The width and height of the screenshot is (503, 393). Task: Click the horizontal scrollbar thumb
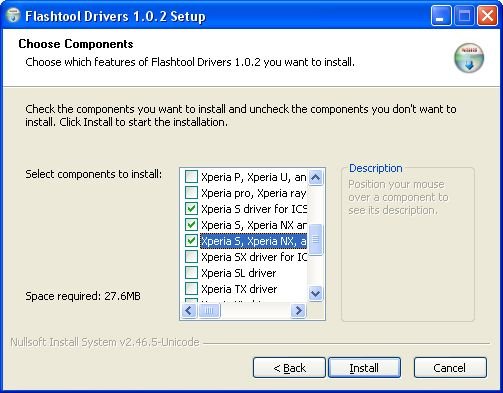click(x=209, y=311)
